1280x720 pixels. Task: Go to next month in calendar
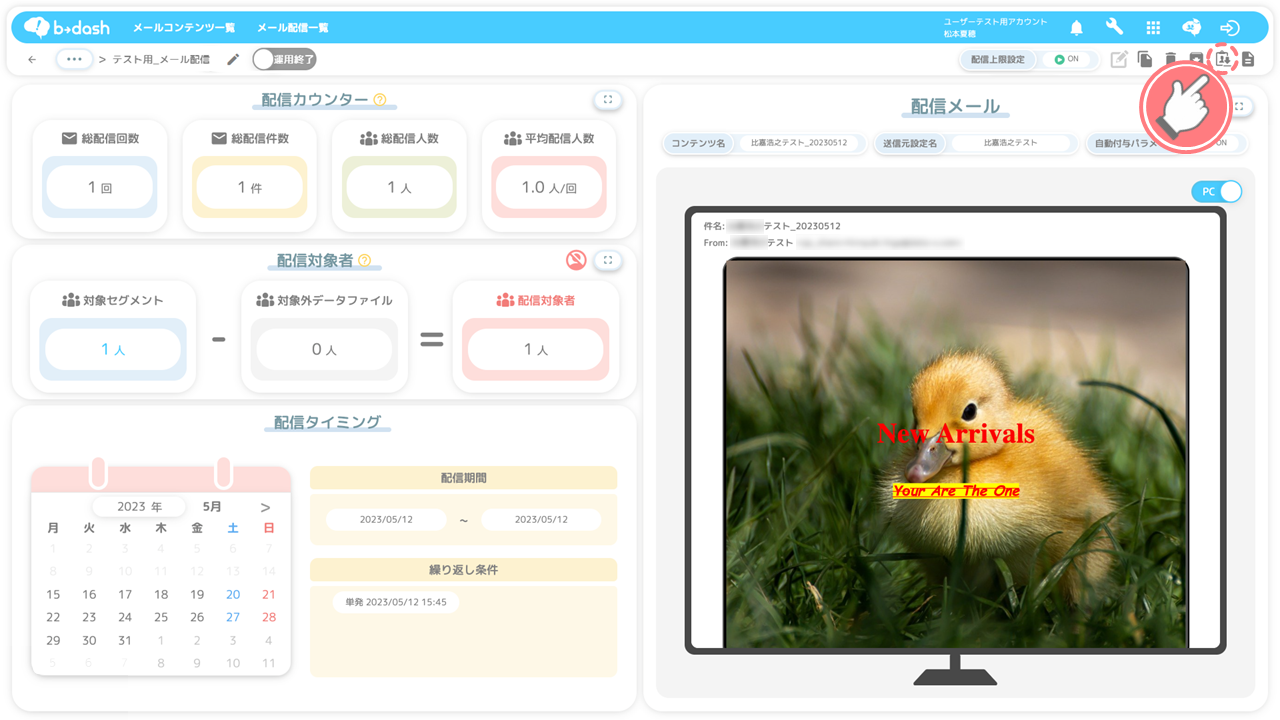coord(265,507)
